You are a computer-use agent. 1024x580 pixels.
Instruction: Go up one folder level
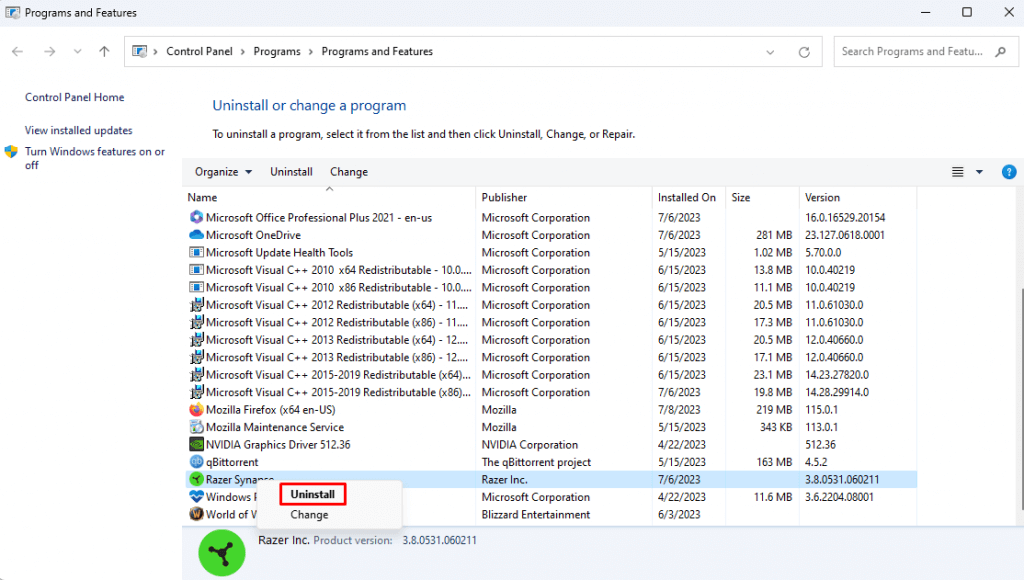click(x=104, y=52)
